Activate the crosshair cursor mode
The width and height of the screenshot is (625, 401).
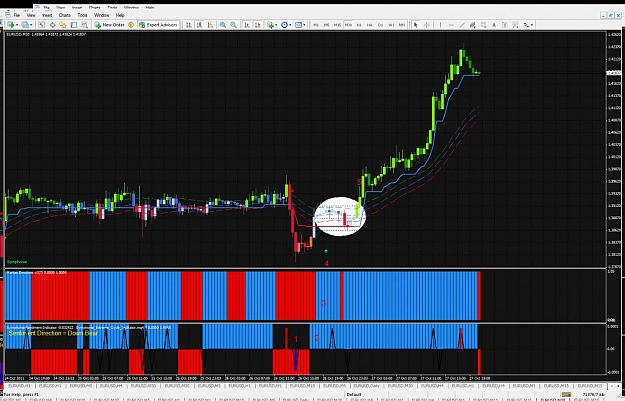(426, 25)
